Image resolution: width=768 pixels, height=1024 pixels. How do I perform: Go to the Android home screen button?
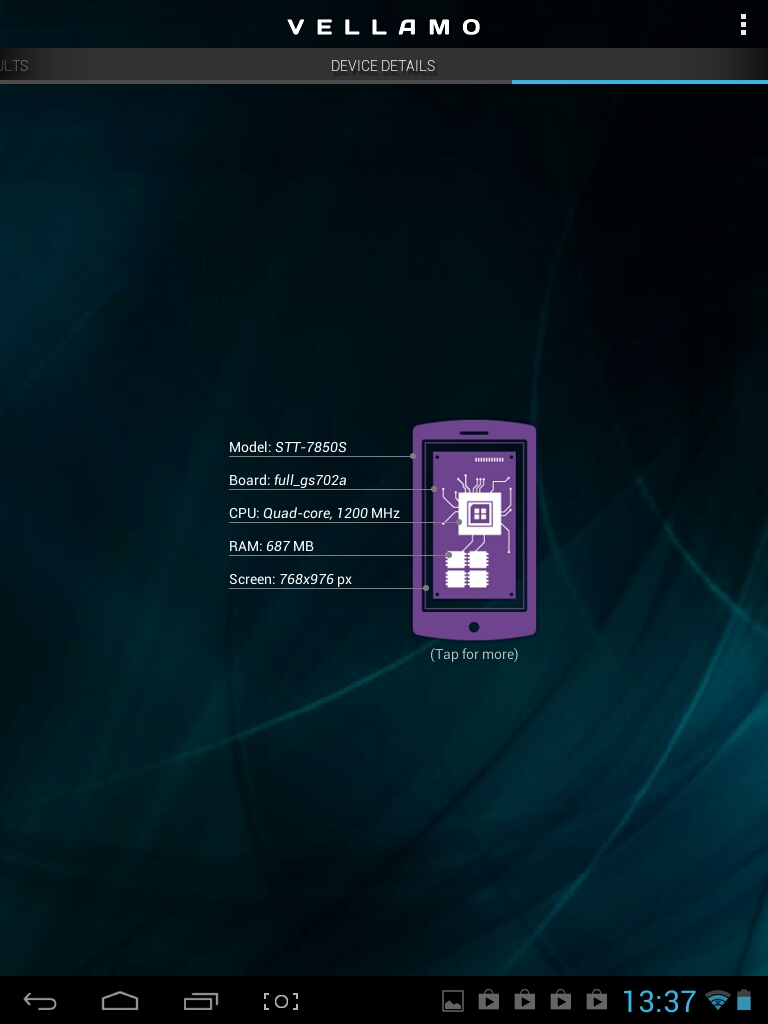click(120, 1001)
